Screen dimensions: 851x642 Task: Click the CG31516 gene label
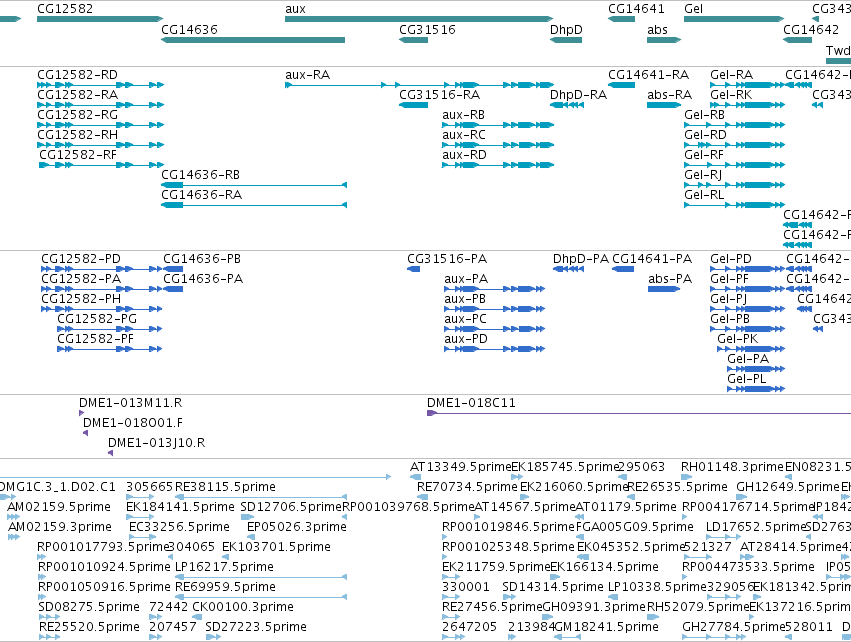[427, 29]
